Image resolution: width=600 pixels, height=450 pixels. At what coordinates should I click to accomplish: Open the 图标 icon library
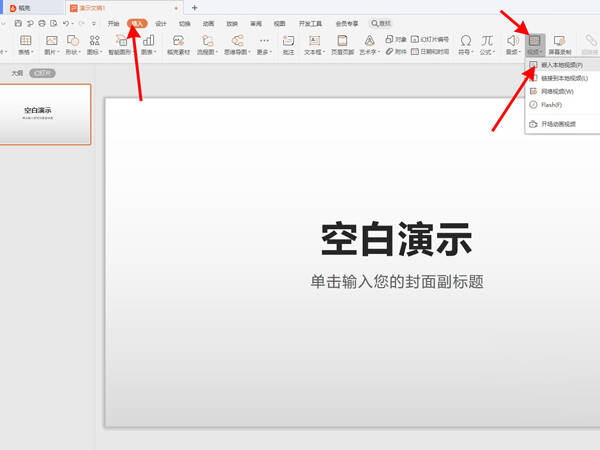(94, 40)
